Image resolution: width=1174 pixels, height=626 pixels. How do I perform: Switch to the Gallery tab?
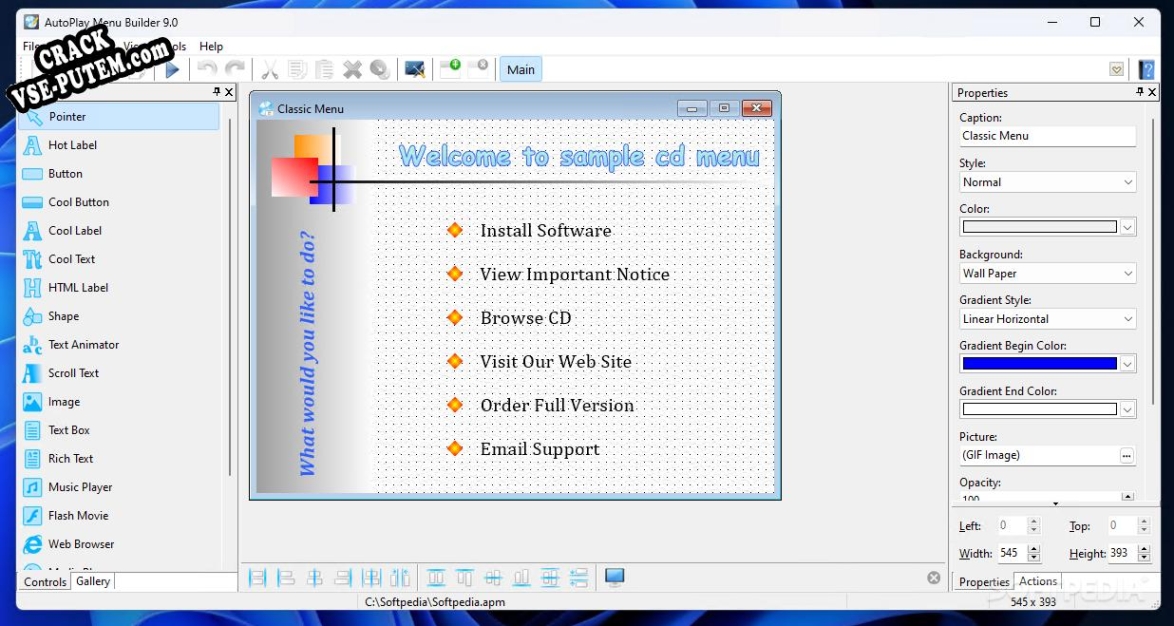pos(93,581)
